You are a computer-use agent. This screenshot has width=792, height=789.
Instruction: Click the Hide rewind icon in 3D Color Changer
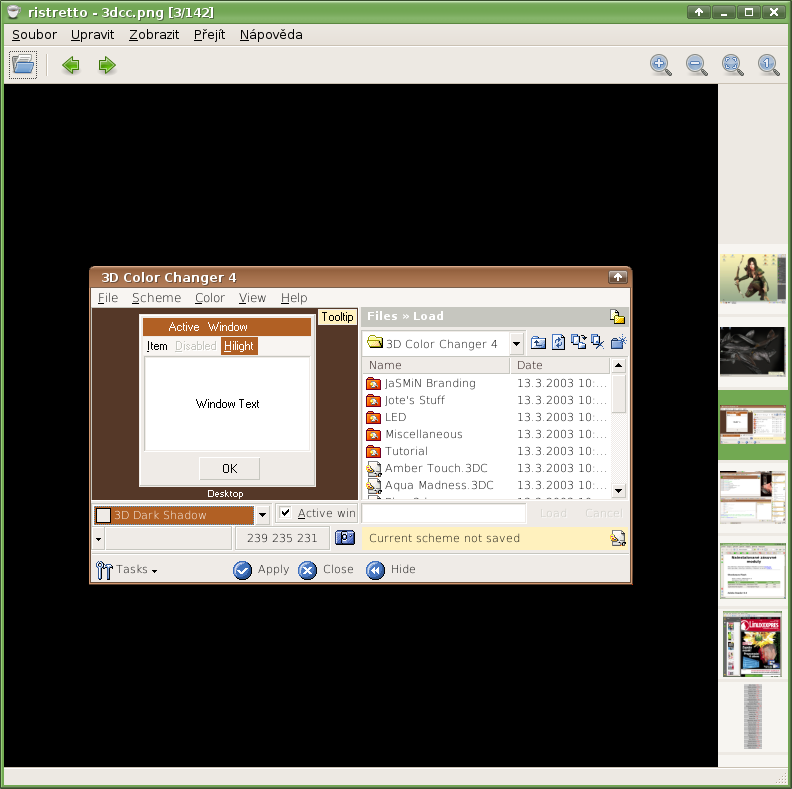click(x=376, y=570)
